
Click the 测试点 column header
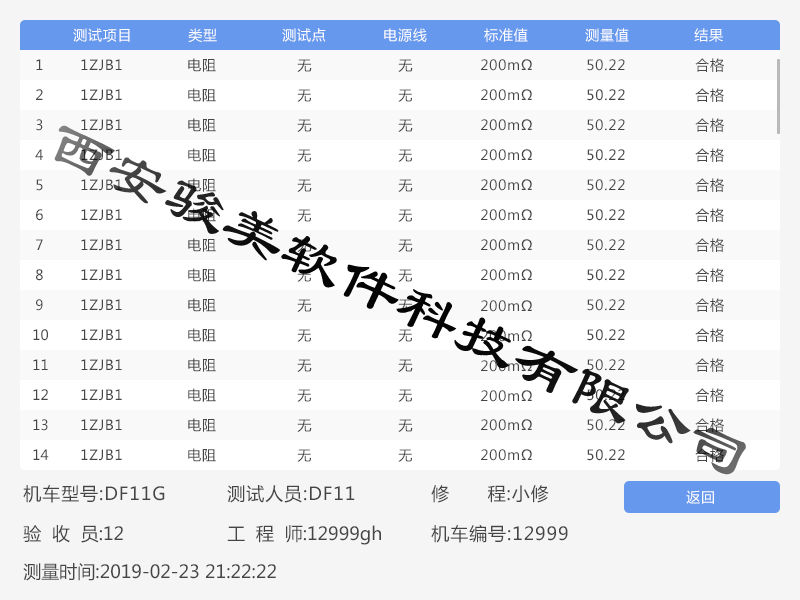[304, 36]
